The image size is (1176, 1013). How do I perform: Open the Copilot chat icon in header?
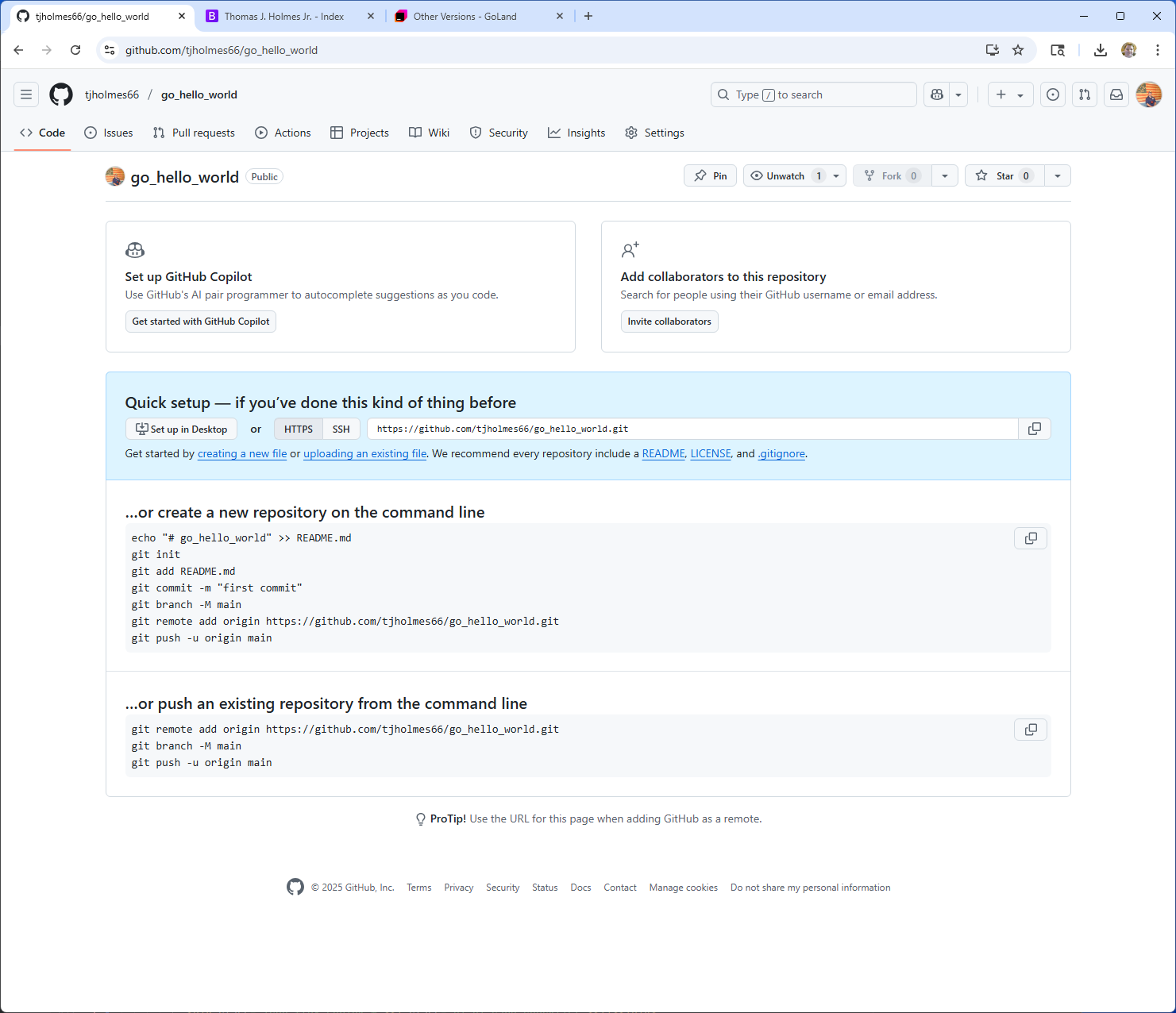point(937,94)
